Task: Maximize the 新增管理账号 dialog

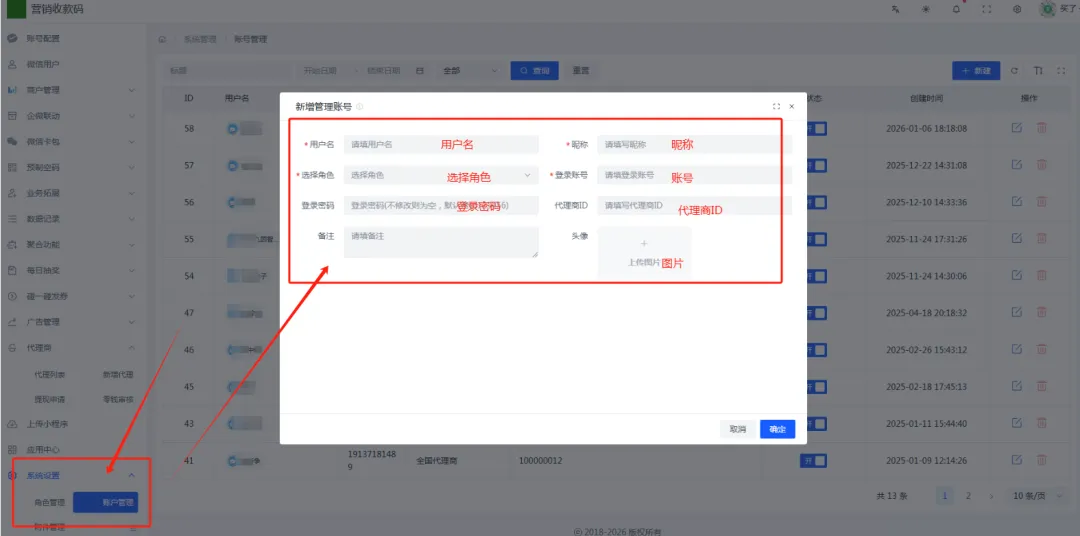Action: pos(776,107)
